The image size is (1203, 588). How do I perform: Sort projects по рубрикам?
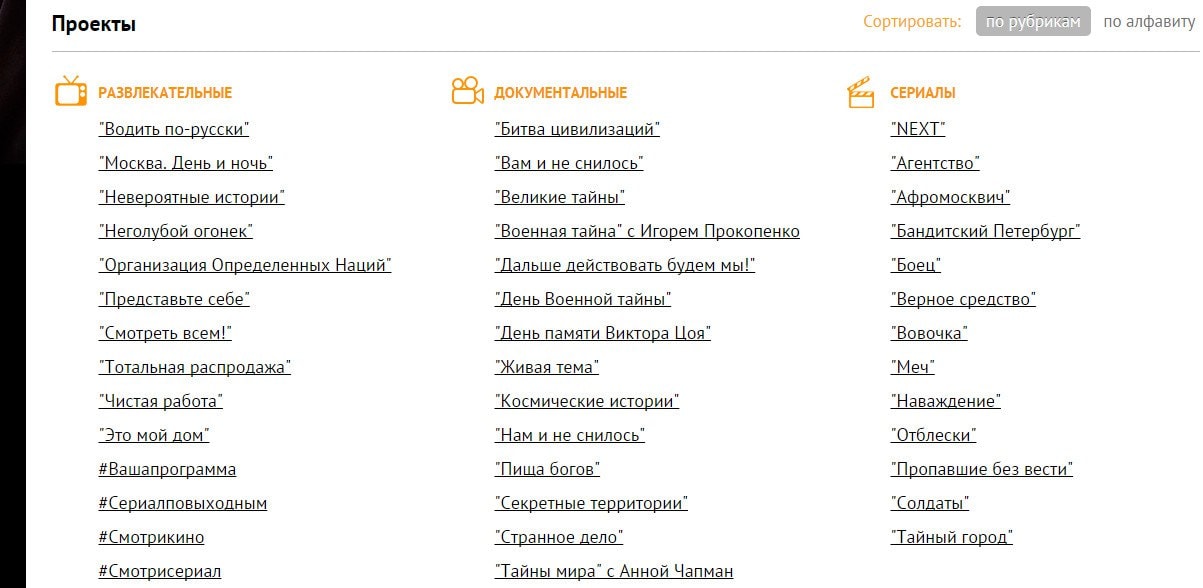point(1033,22)
